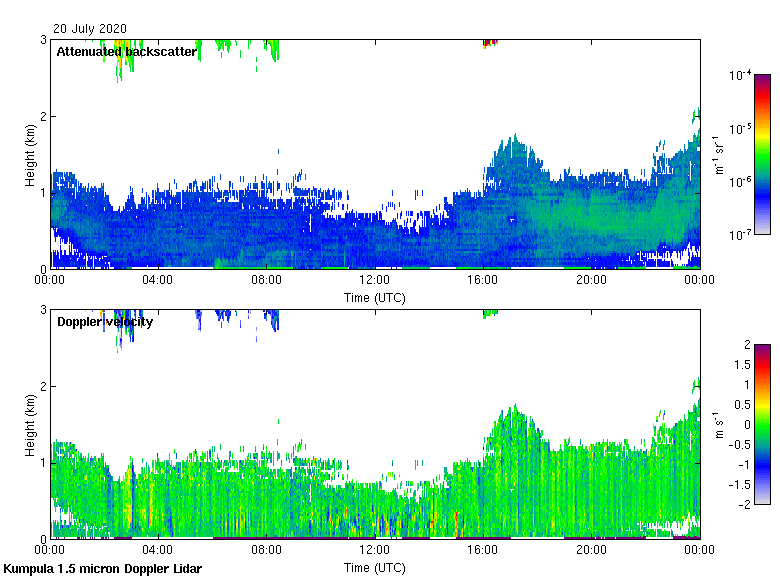
Task: Click 16:00 tick on Doppler velocity time axis
Action: click(x=483, y=550)
